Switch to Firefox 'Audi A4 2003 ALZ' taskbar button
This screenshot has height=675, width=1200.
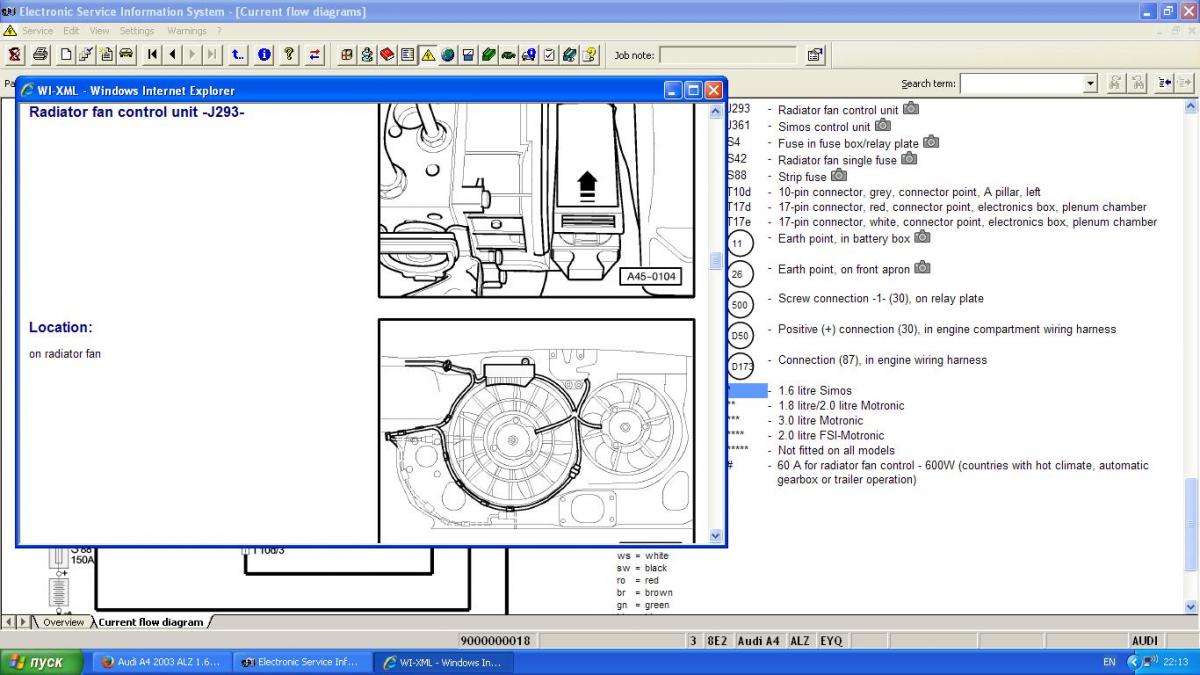161,662
